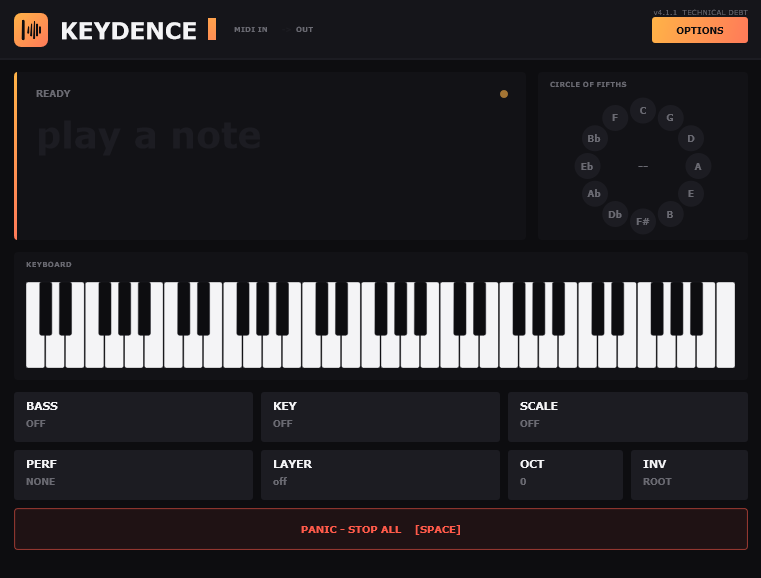The image size is (761, 578).
Task: Select Db on the circle of fifths
Action: 615,215
